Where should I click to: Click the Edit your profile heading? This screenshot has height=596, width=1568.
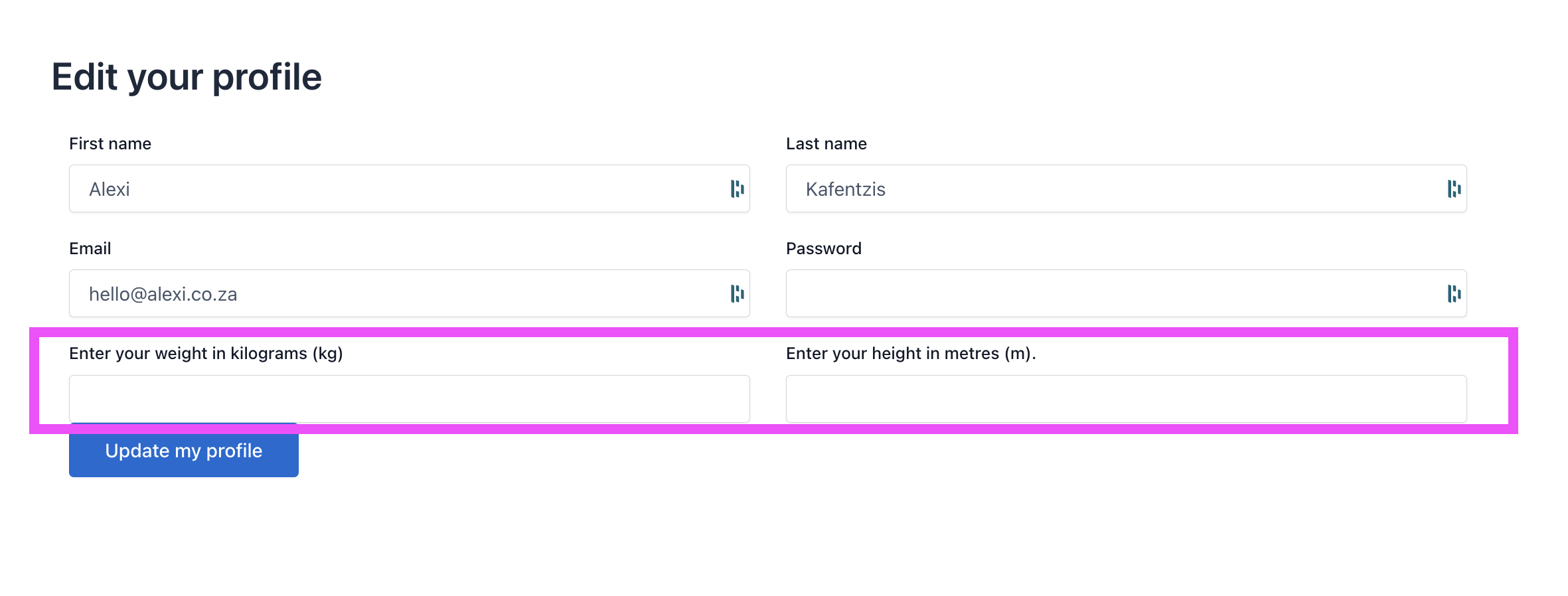pos(187,78)
